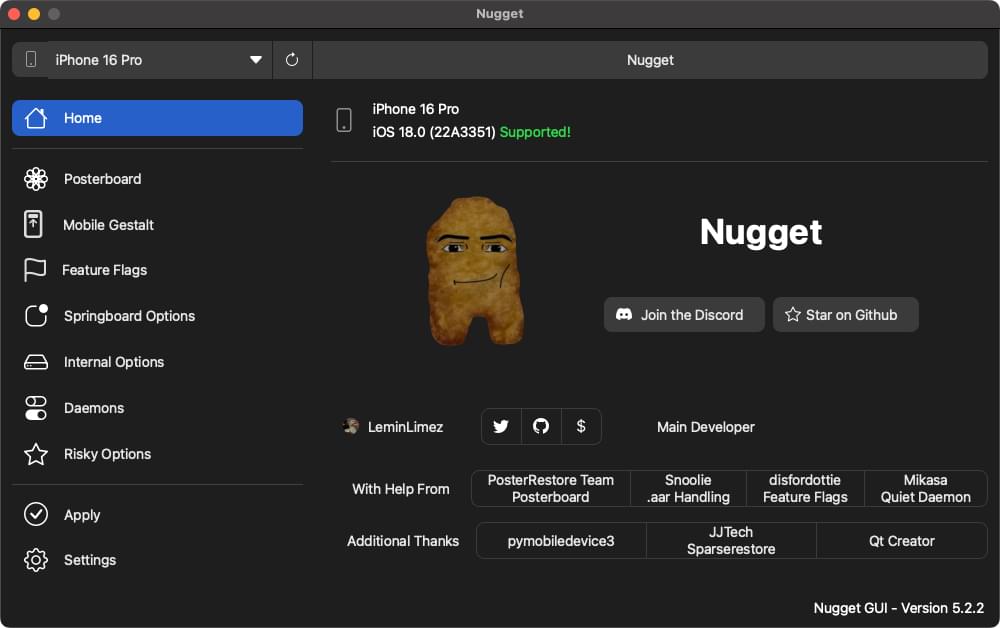Click the Springboard Options badge icon
This screenshot has height=628, width=1000.
tap(36, 316)
